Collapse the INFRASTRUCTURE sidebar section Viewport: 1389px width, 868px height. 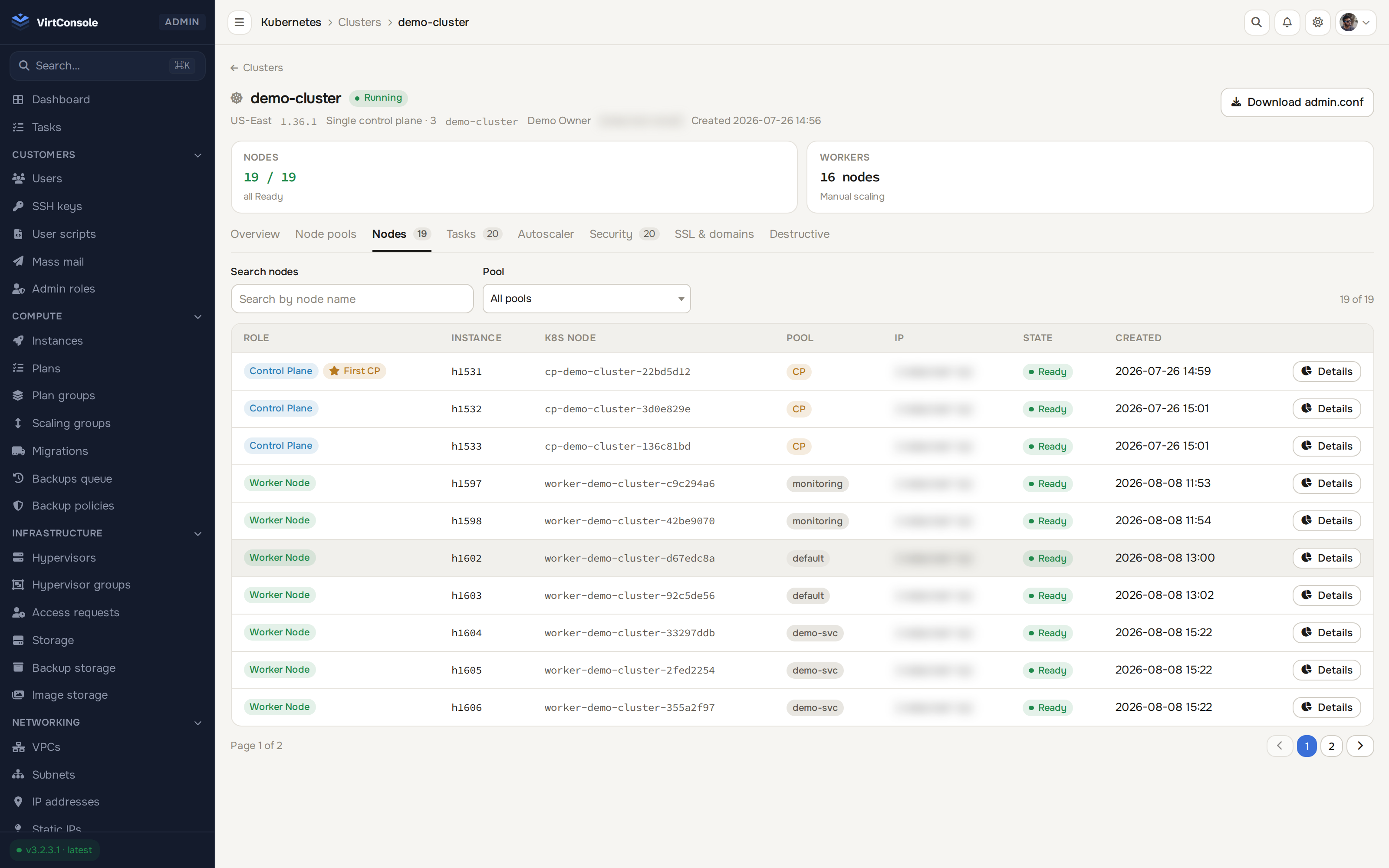click(x=107, y=533)
